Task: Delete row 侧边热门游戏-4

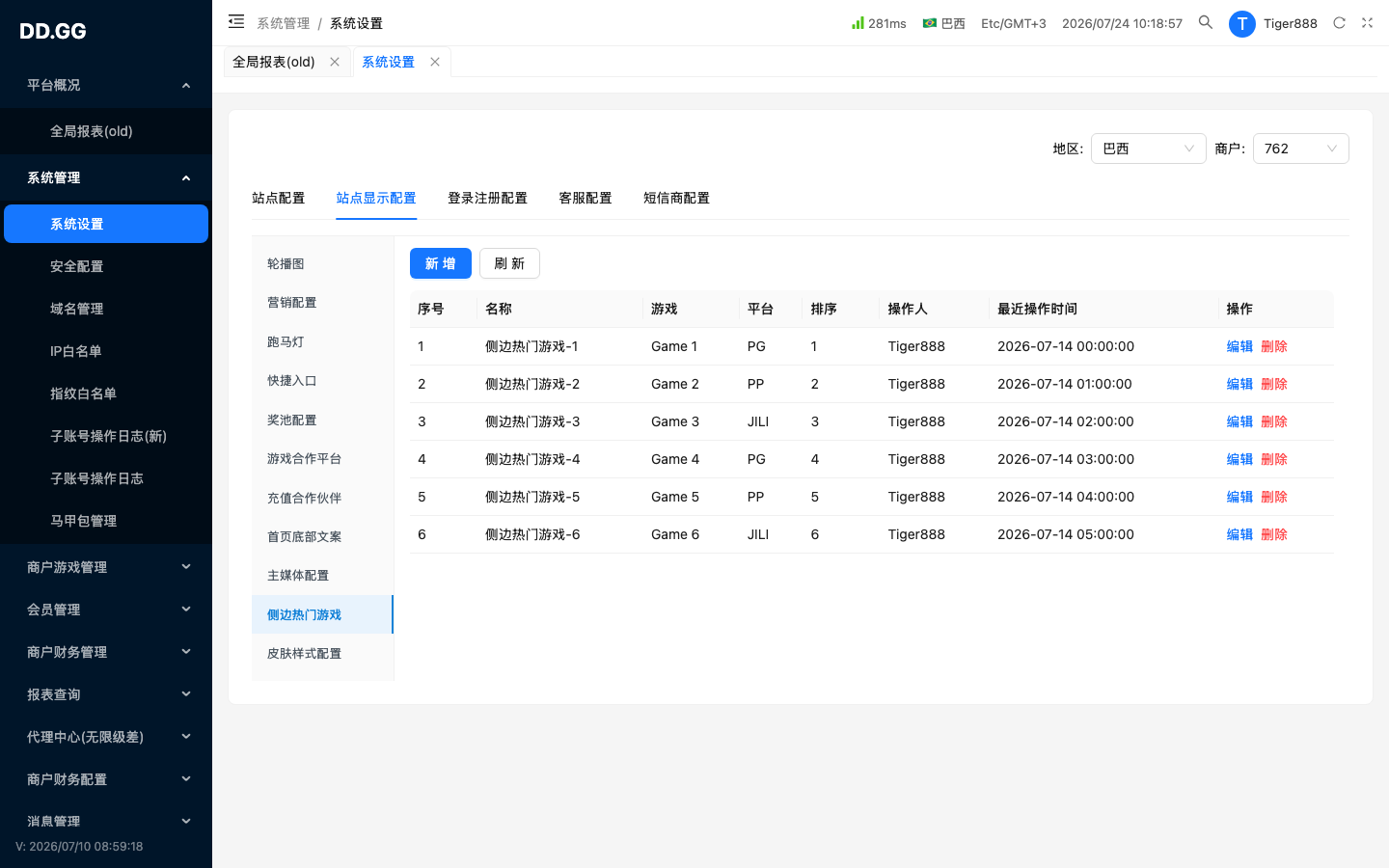Action: (1274, 459)
